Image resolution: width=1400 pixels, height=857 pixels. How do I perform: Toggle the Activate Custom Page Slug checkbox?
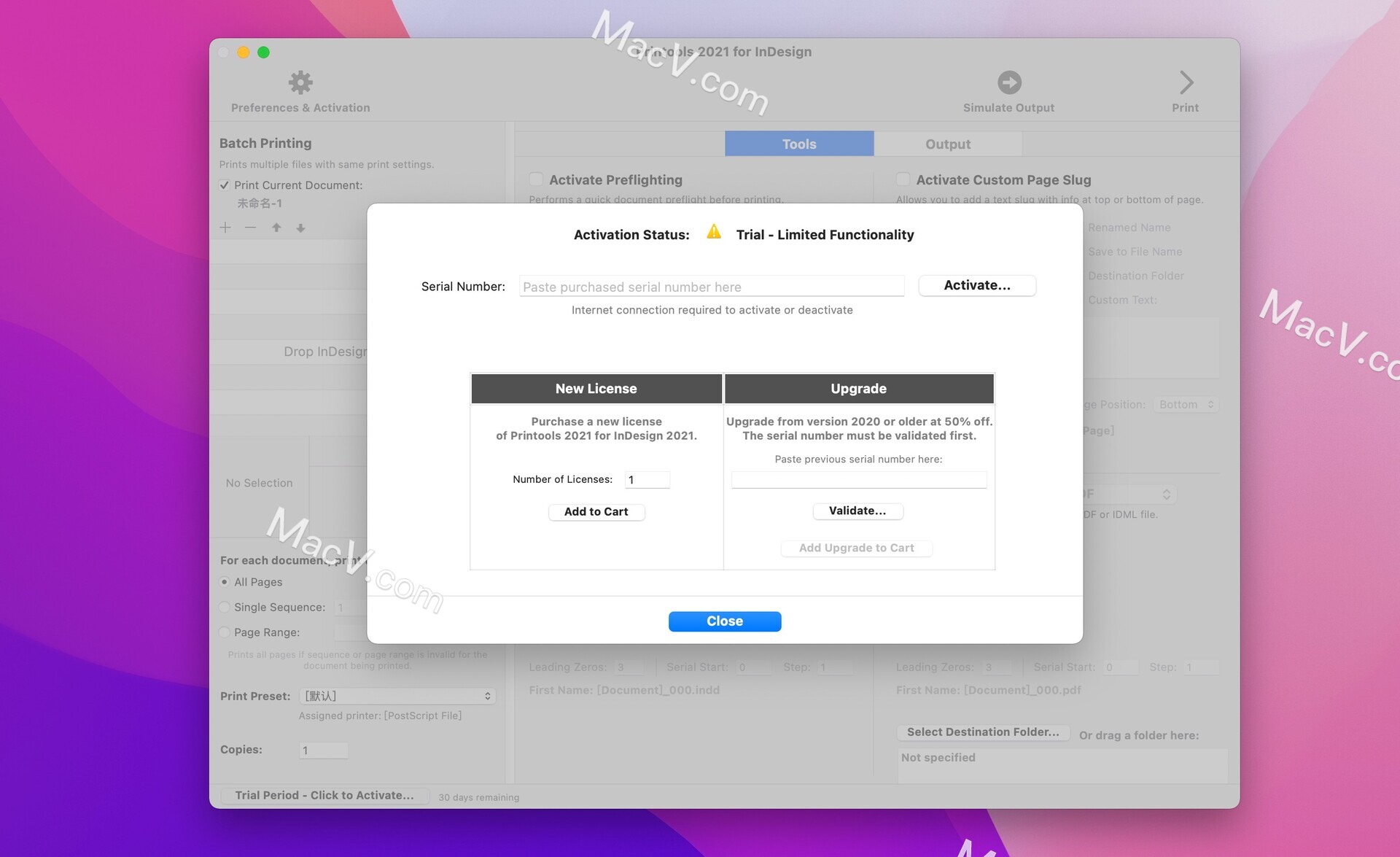pyautogui.click(x=903, y=179)
